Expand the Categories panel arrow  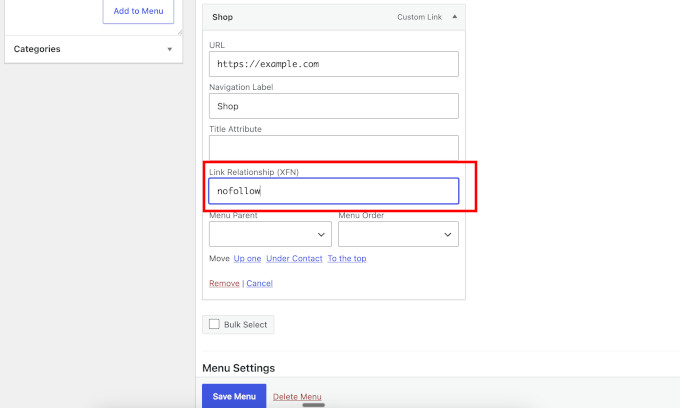click(x=170, y=49)
